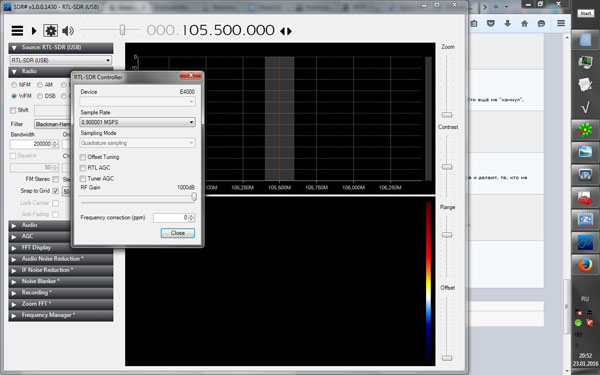
Task: Expand the Zoom FFT panel
Action: coord(61,304)
